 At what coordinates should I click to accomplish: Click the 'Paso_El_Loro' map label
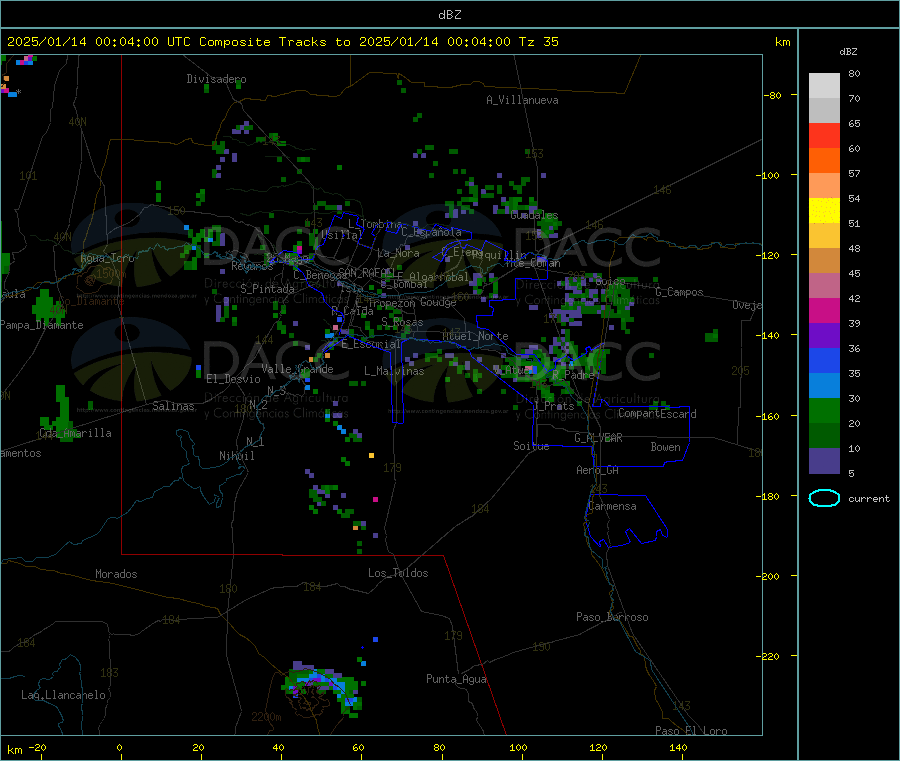pos(691,731)
